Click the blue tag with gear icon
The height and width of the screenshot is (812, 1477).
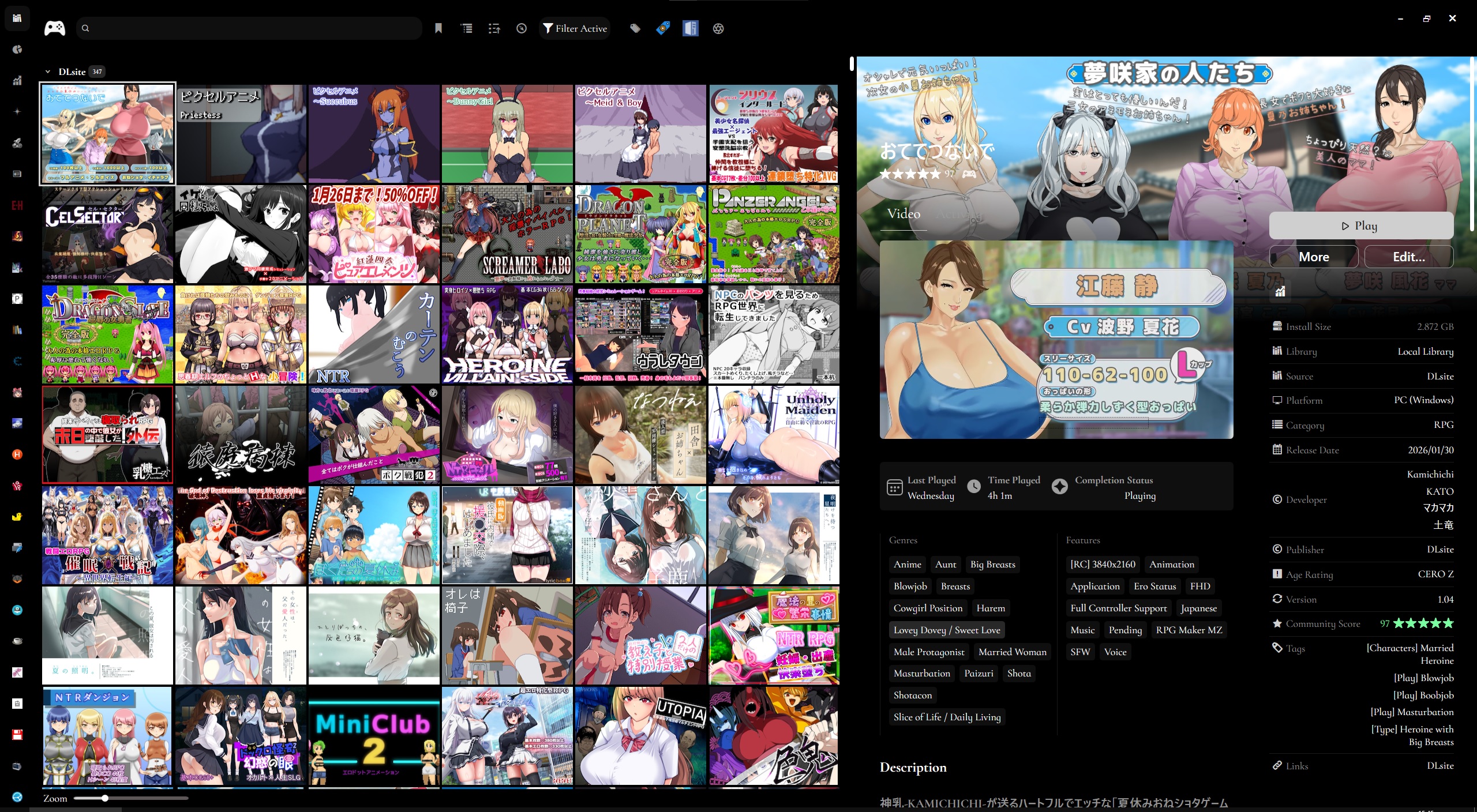point(663,28)
